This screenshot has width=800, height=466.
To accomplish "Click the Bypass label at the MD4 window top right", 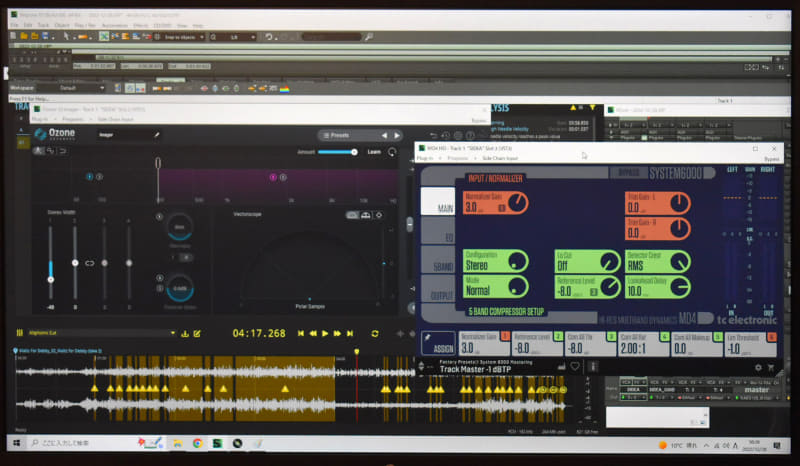I will pos(771,159).
